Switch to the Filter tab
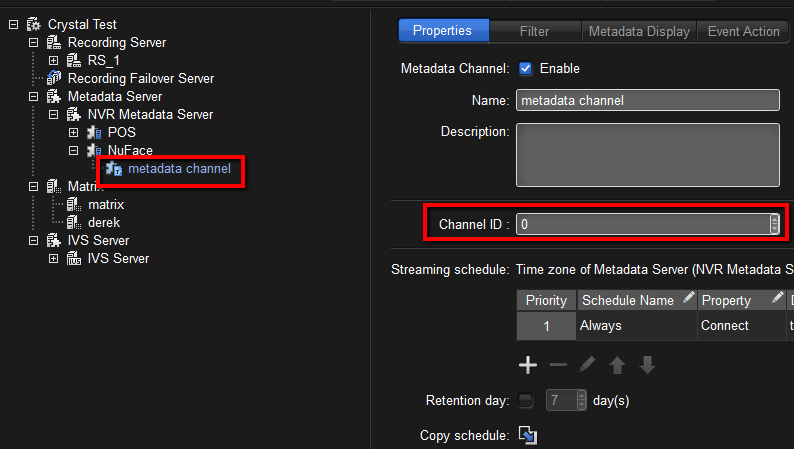 pos(534,31)
